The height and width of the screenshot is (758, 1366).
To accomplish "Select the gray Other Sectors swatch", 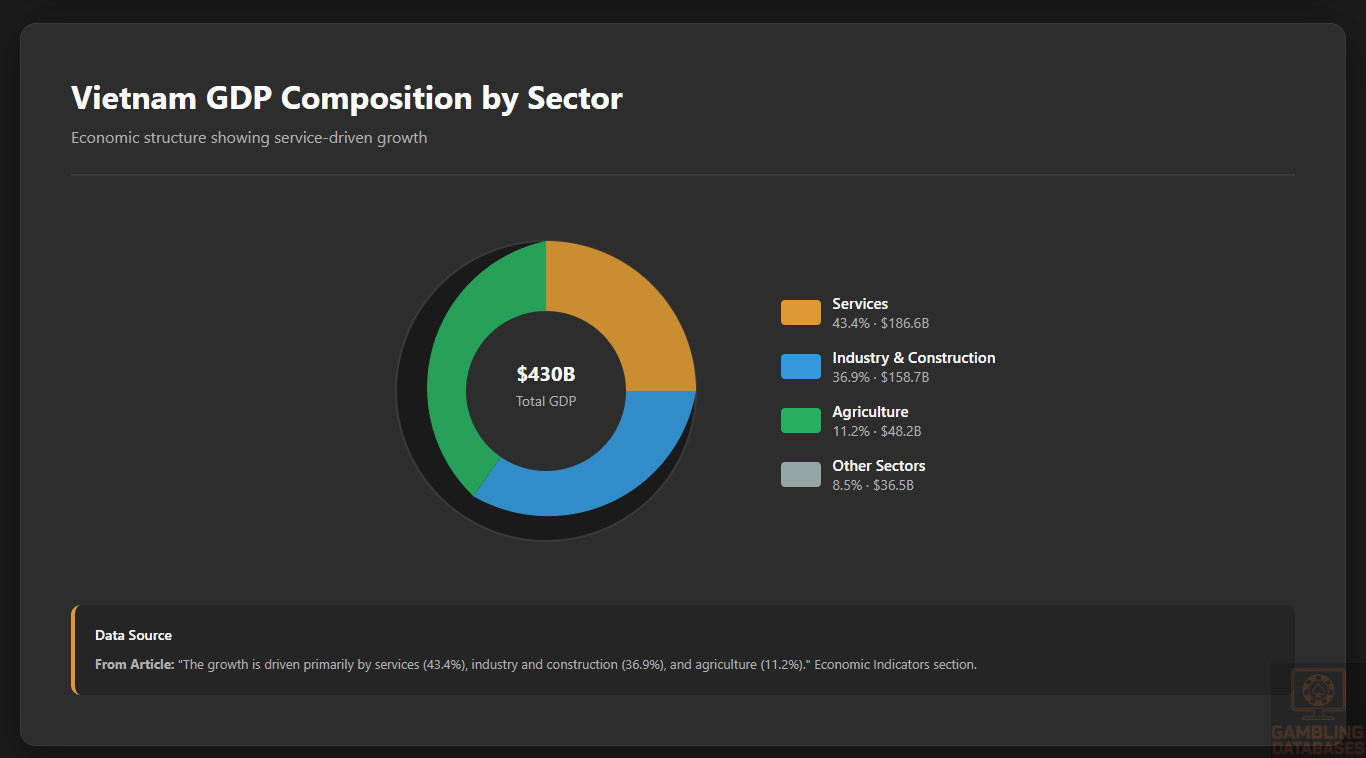I will (x=800, y=475).
